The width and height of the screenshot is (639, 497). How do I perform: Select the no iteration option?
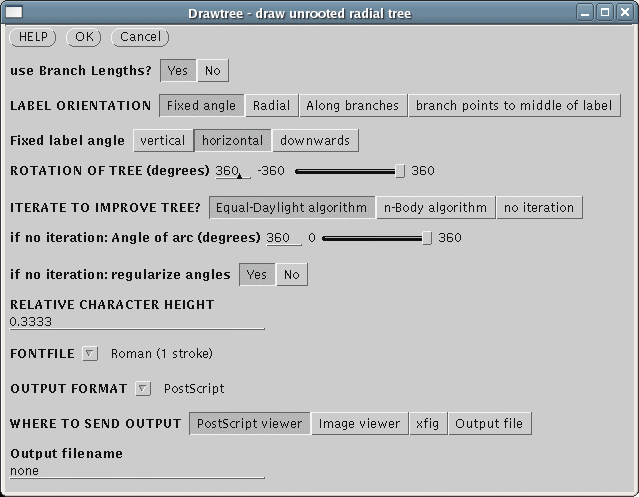539,208
